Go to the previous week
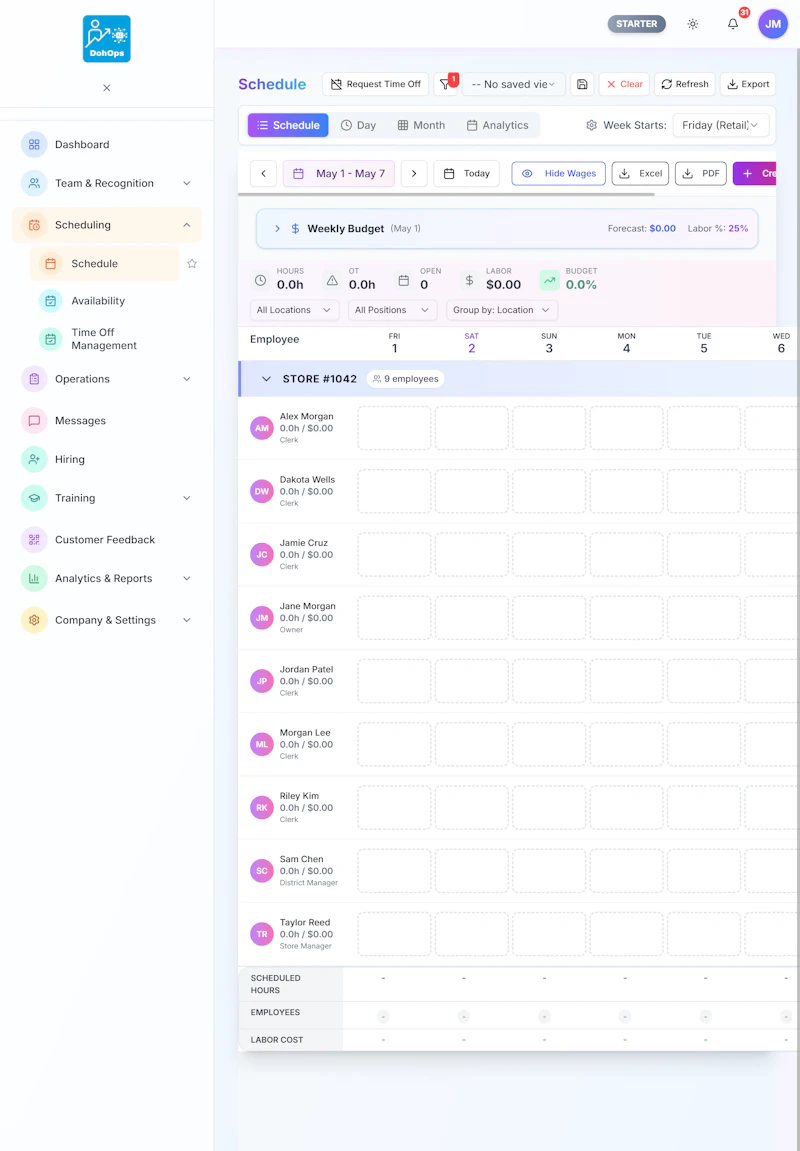Image resolution: width=800 pixels, height=1151 pixels. [263, 174]
